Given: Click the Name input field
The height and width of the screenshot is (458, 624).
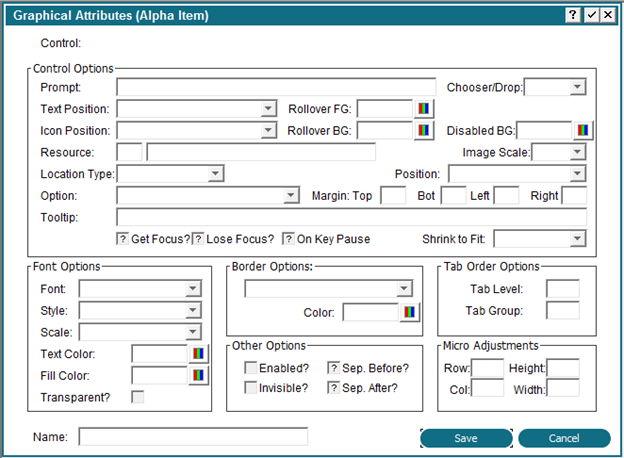Looking at the screenshot, I should 193,437.
